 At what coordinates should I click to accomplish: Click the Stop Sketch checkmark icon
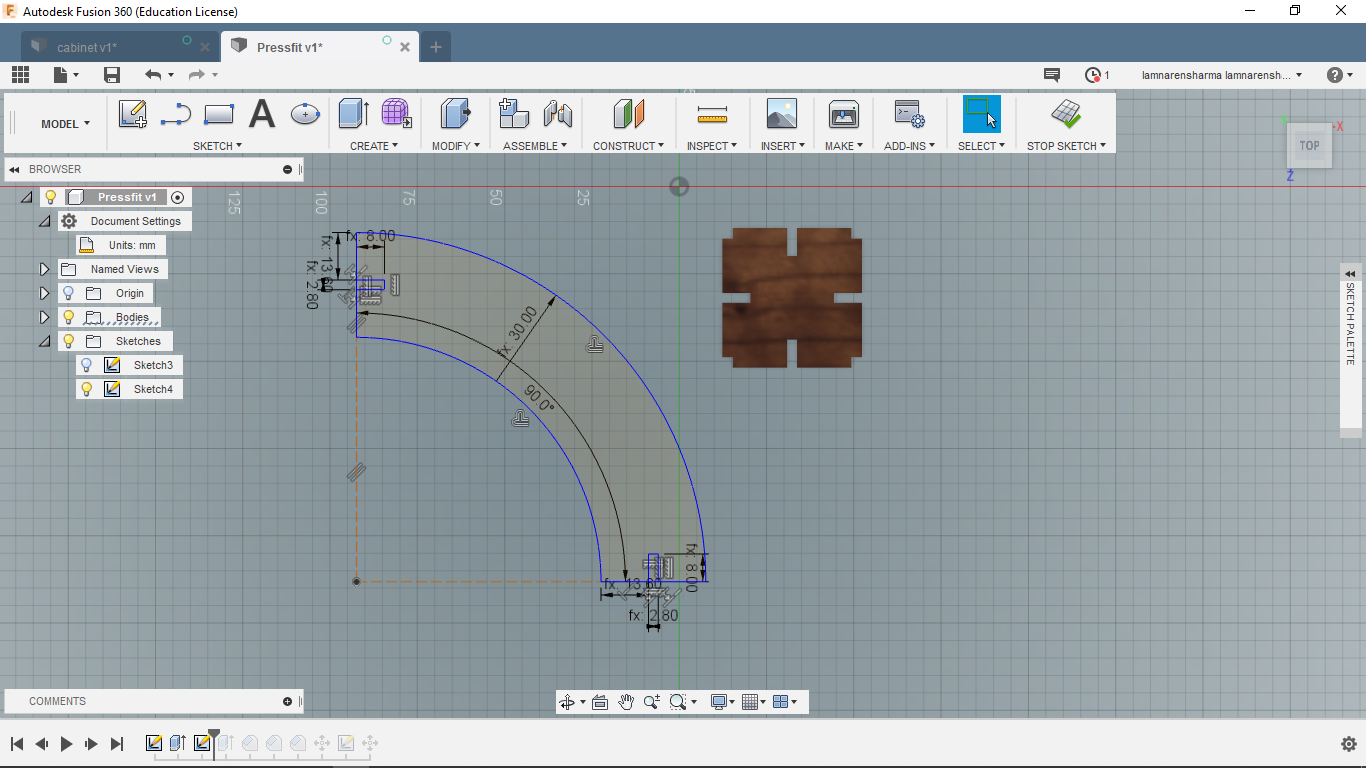coord(1066,114)
